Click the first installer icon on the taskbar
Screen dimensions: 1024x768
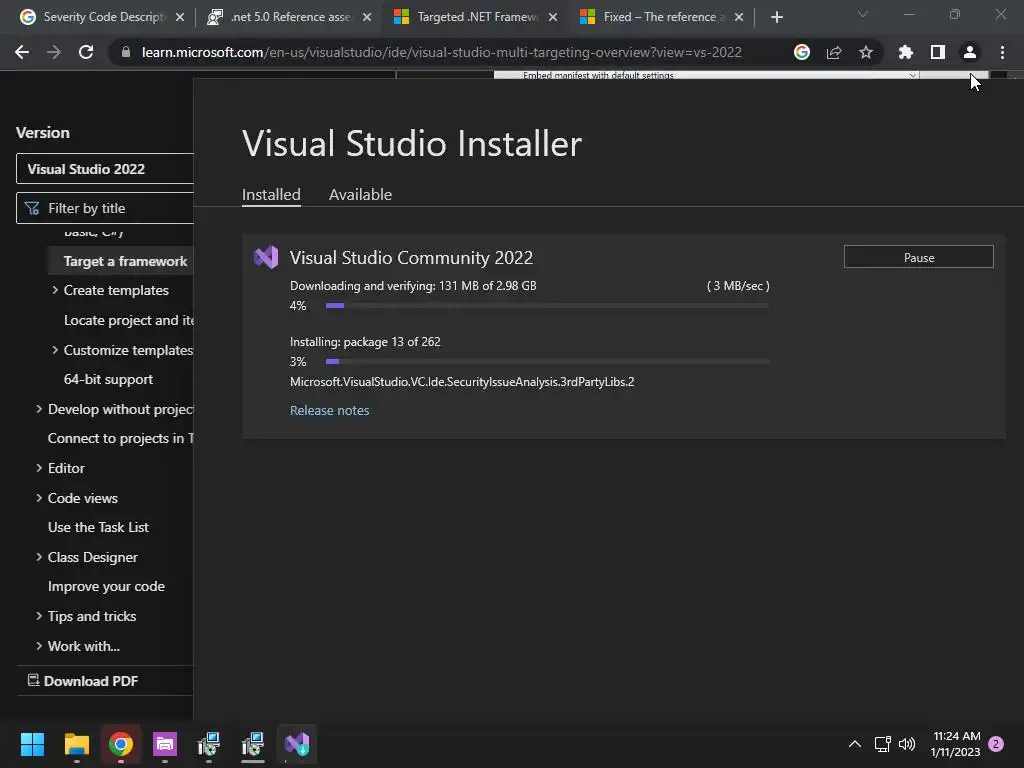point(209,744)
